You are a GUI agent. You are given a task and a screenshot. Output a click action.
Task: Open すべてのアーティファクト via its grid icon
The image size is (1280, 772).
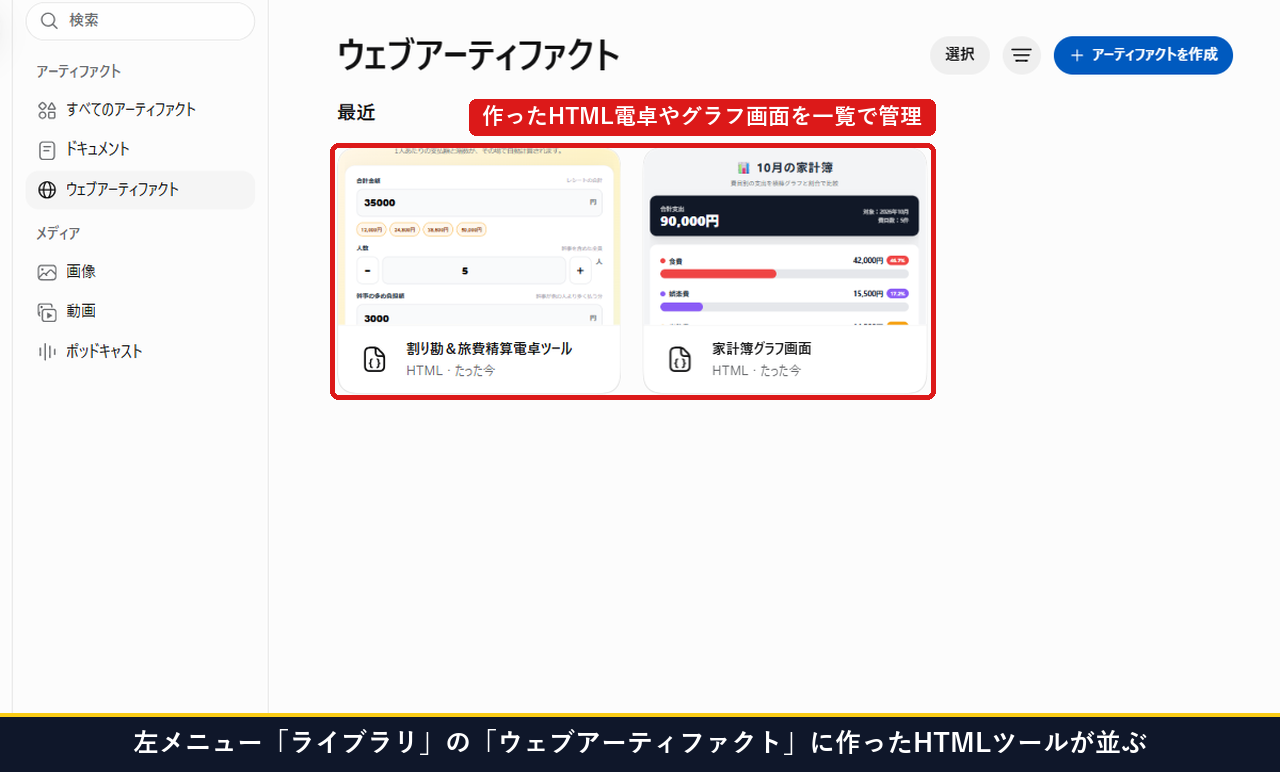click(x=47, y=110)
